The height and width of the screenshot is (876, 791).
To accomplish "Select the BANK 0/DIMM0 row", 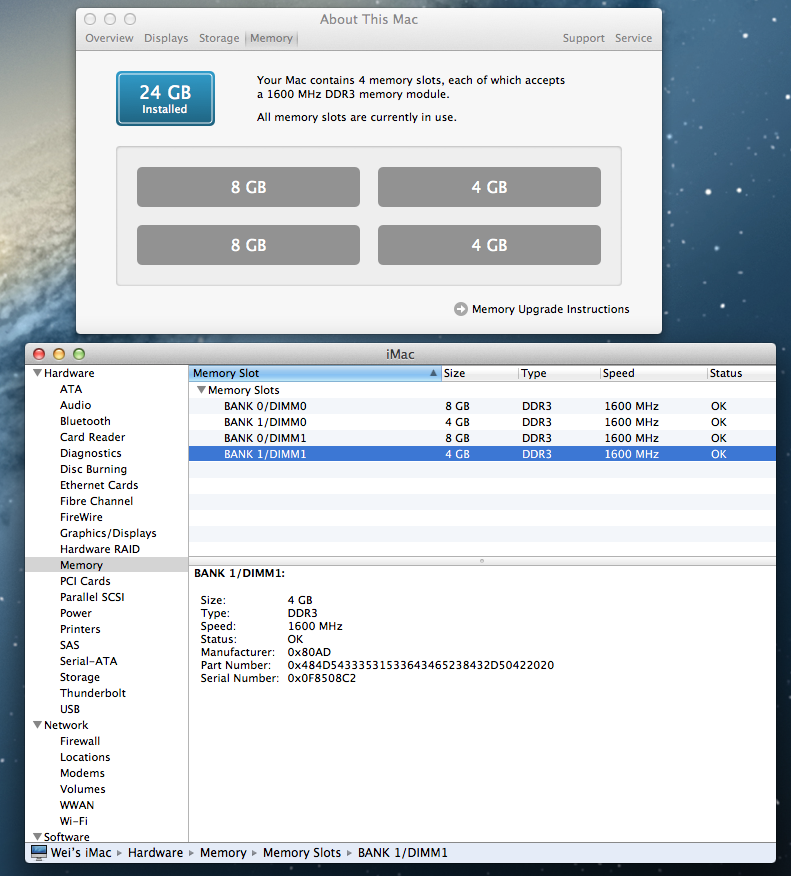I will [x=482, y=406].
